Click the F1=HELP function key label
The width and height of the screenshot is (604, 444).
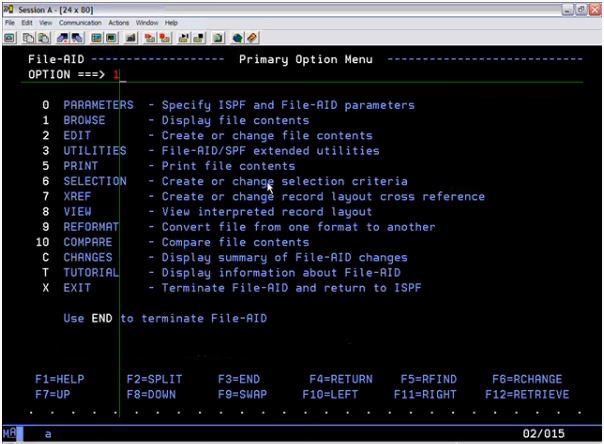coord(60,379)
